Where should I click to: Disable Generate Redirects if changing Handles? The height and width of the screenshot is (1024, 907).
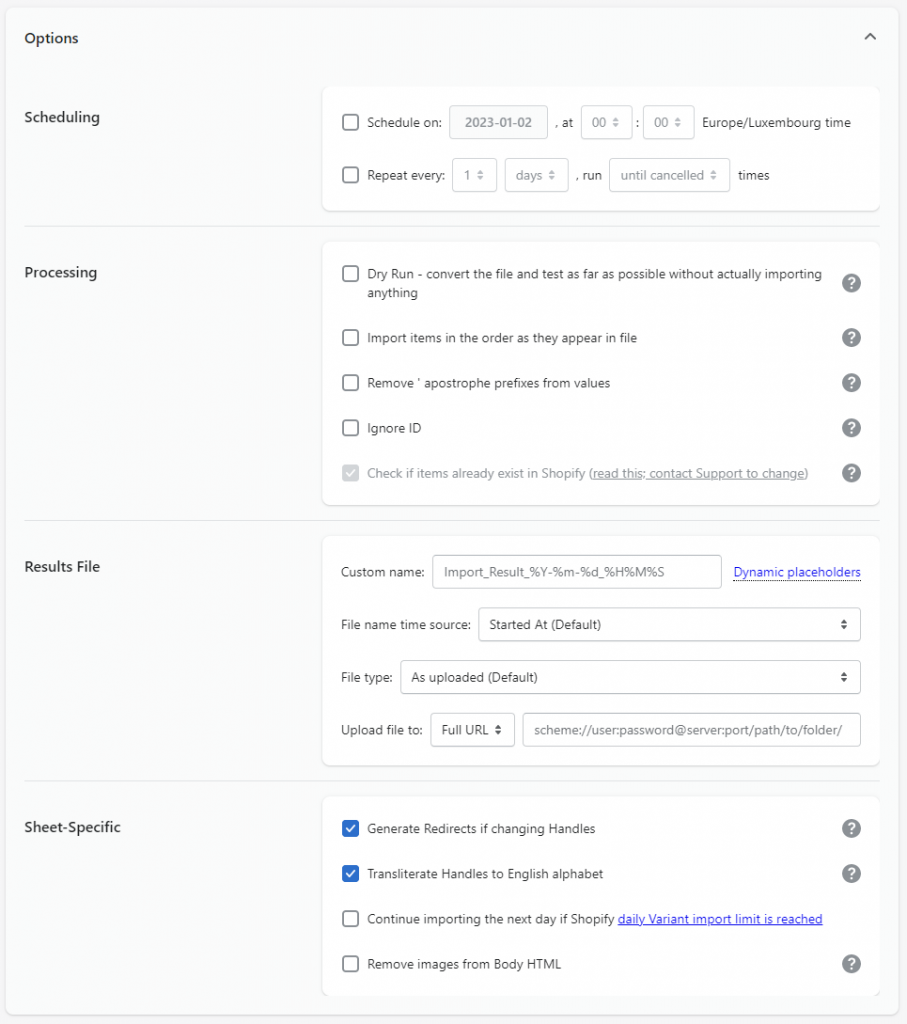pyautogui.click(x=351, y=828)
